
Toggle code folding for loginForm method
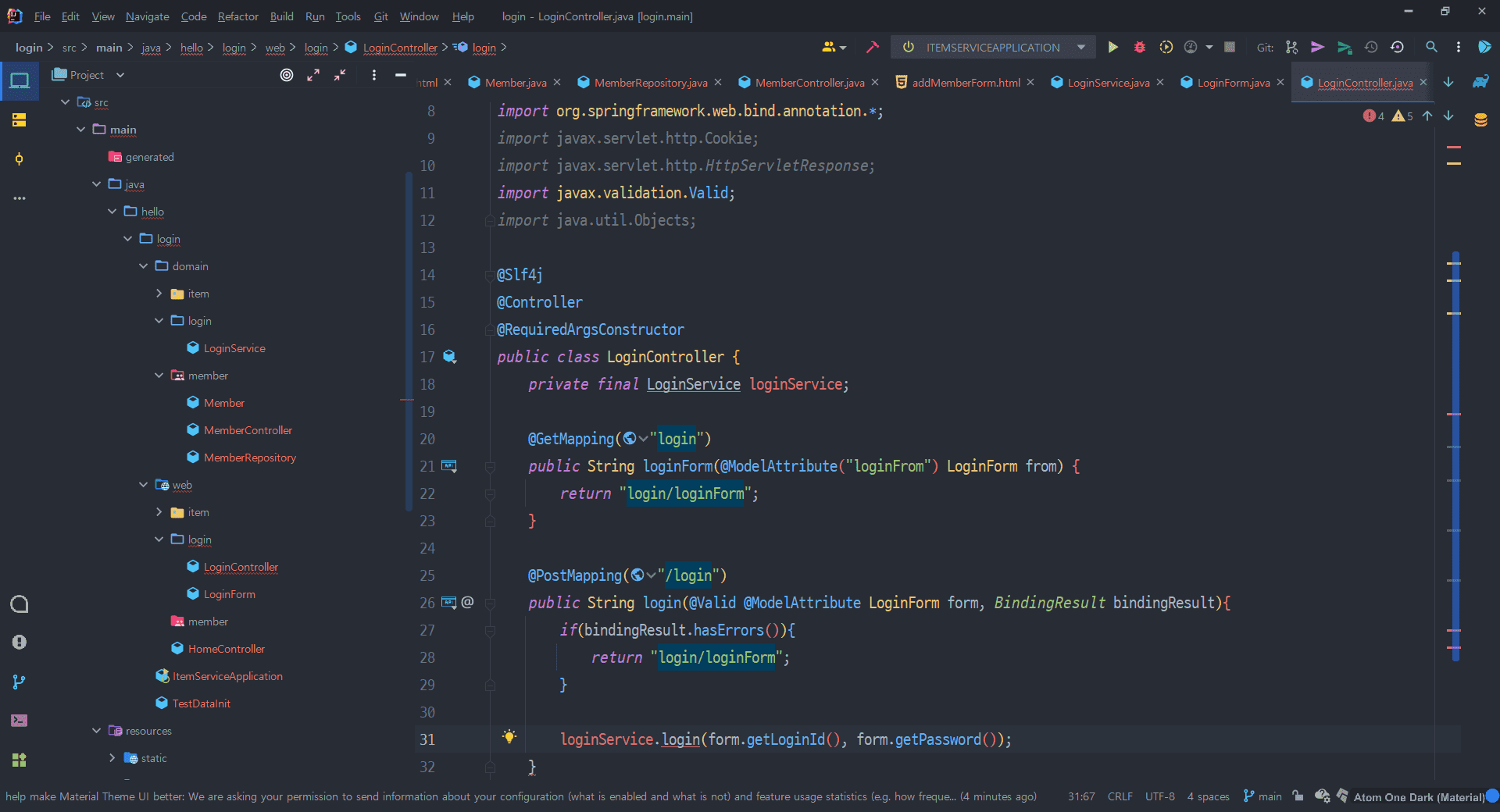coord(490,467)
